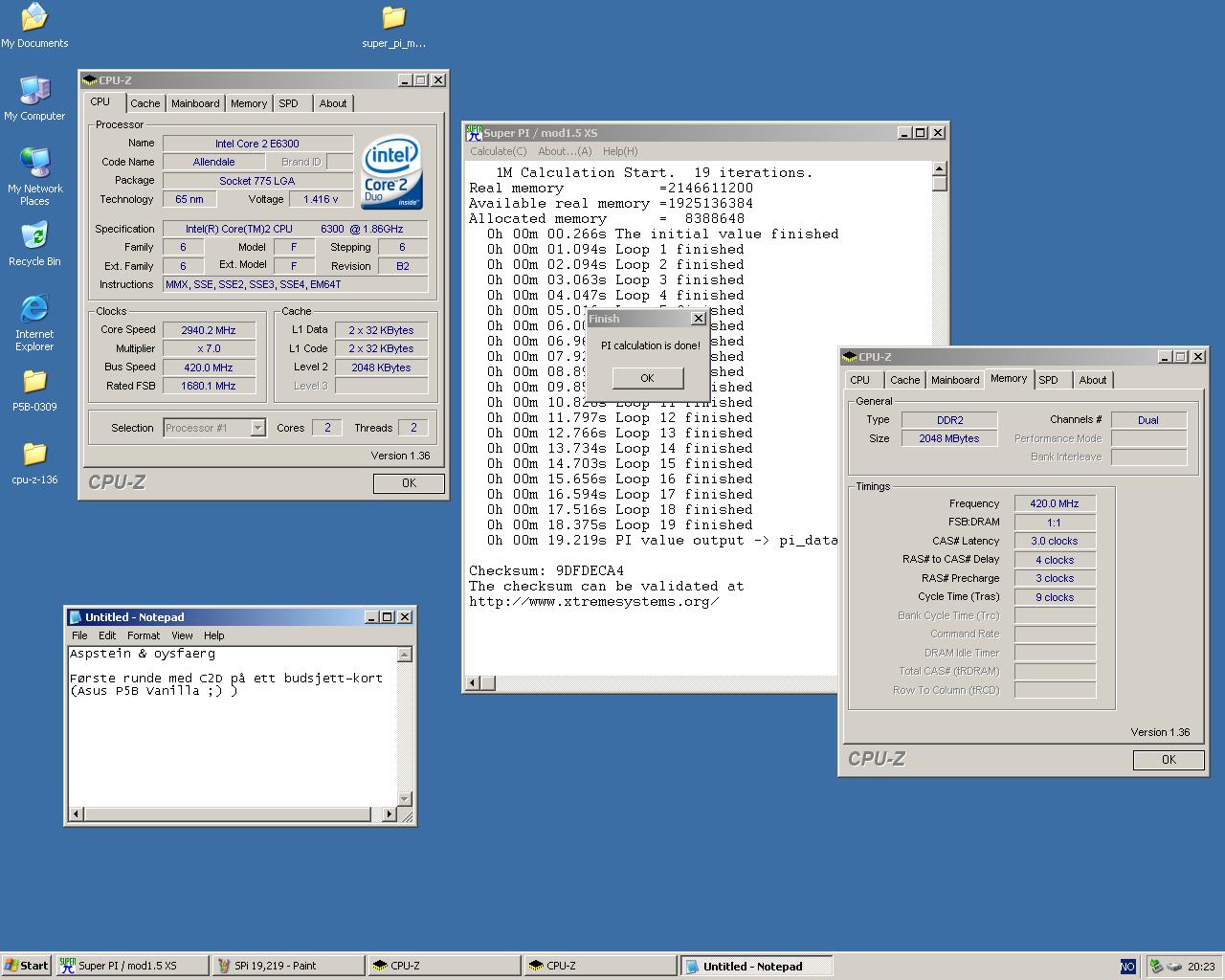This screenshot has width=1225, height=980.
Task: Click the Channels # Dual field
Action: pyautogui.click(x=1148, y=420)
